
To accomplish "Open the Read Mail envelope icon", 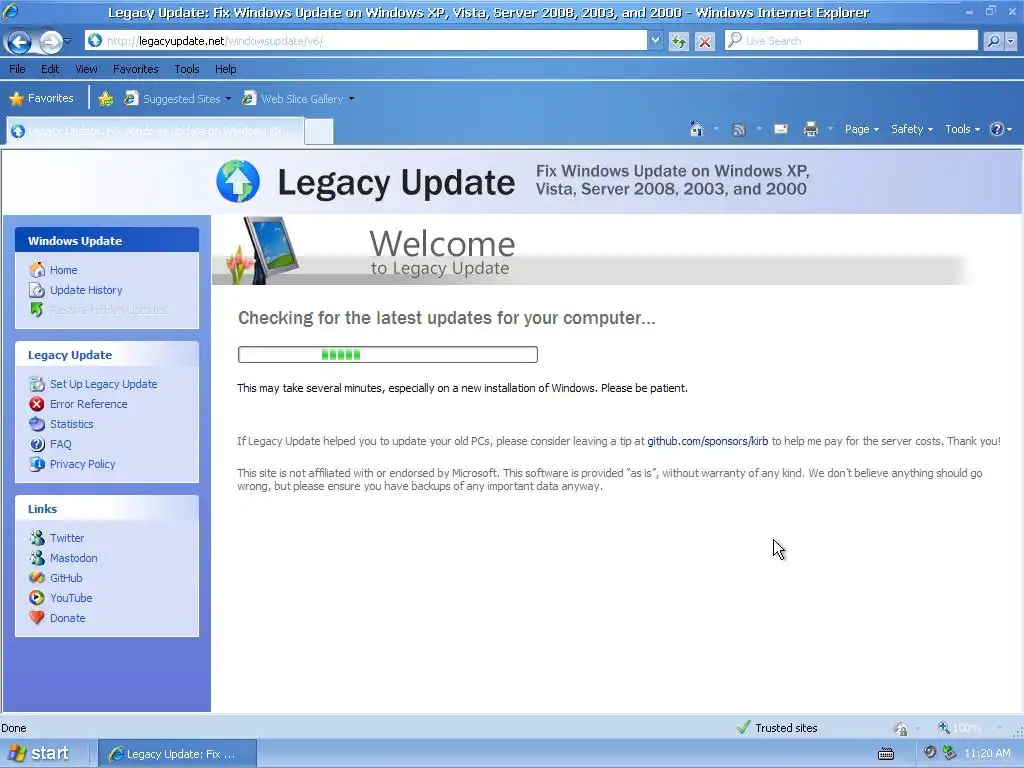I will click(780, 129).
